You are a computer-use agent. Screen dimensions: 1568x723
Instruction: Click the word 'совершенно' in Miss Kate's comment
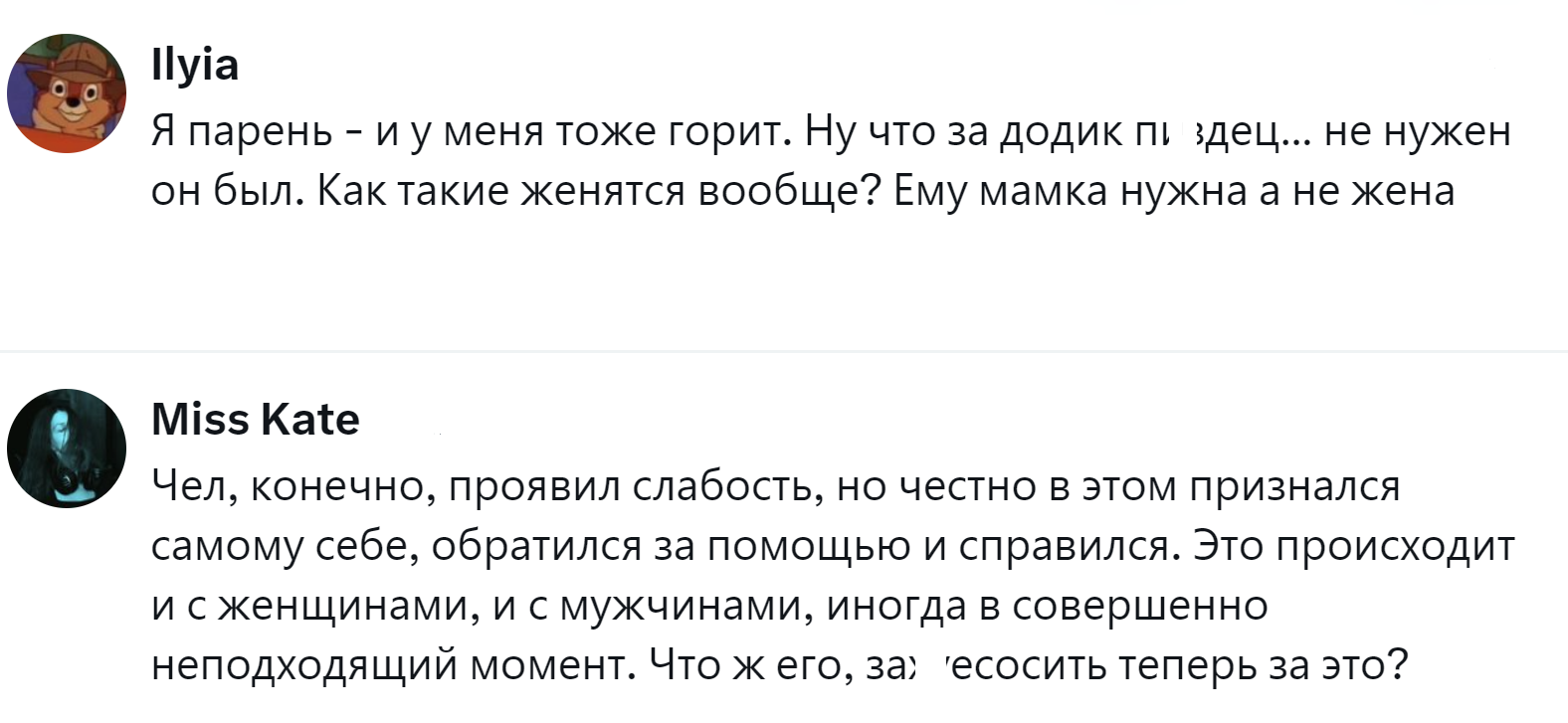coord(1140,606)
